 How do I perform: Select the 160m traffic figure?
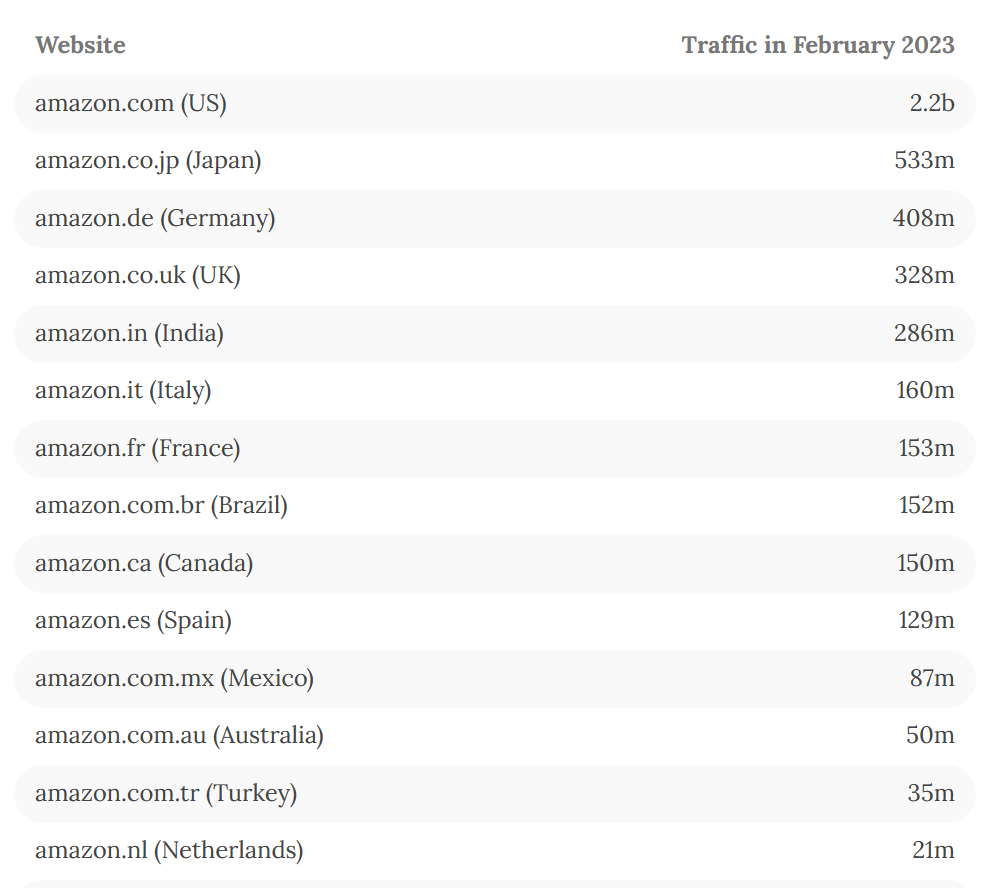pyautogui.click(x=925, y=390)
